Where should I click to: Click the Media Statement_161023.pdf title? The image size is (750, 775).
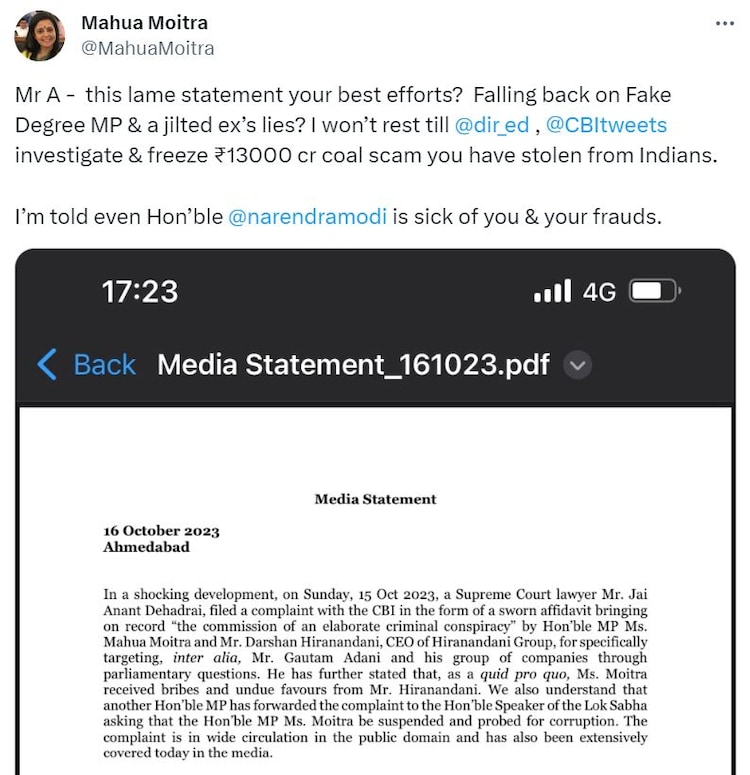tap(353, 364)
